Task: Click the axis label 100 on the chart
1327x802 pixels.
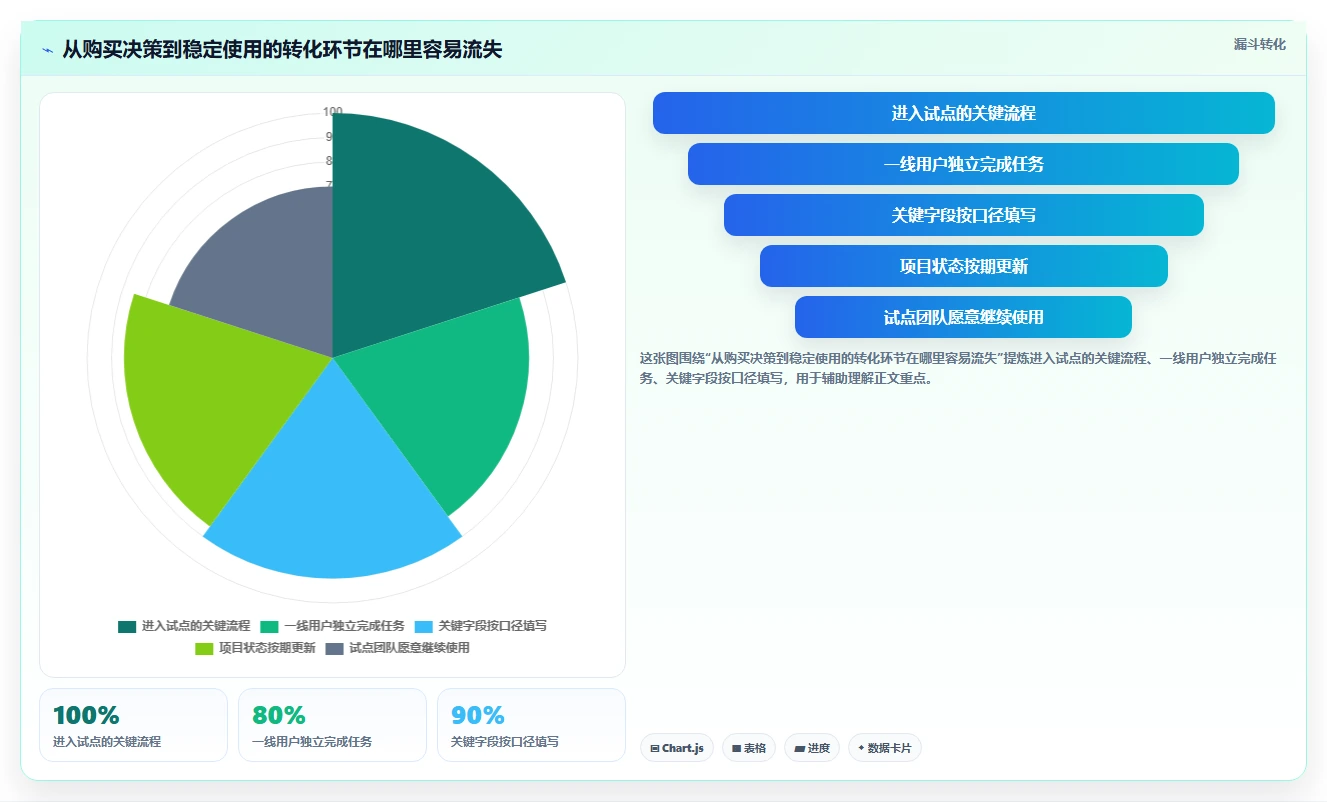Action: (333, 112)
